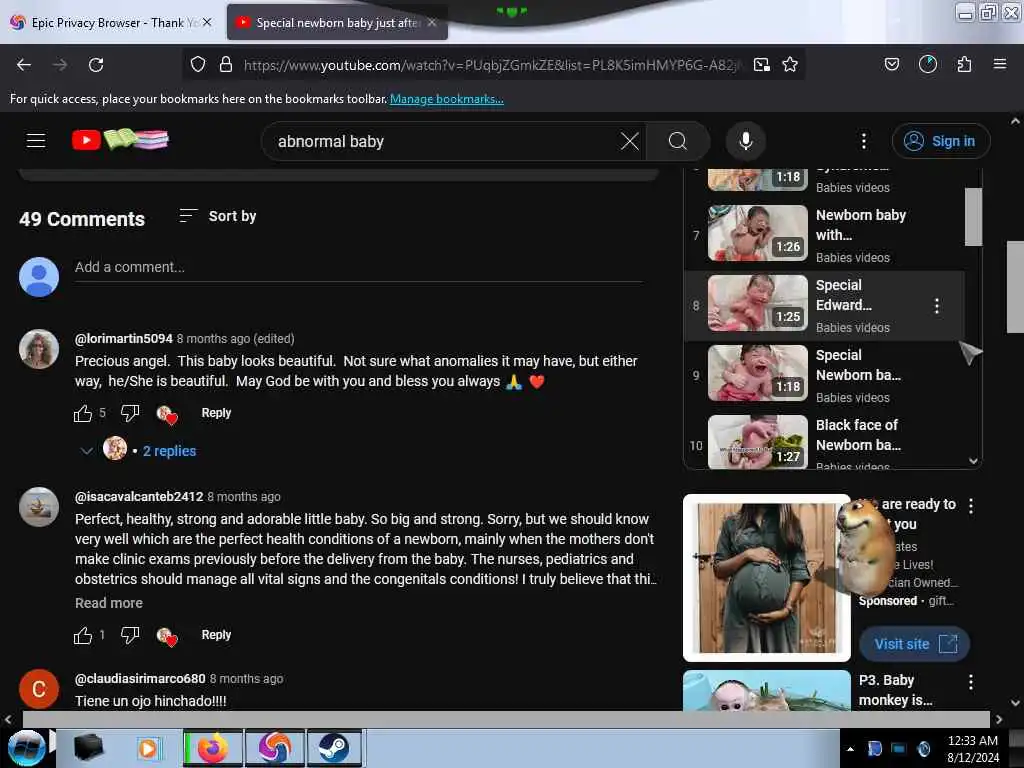Open the Pocket save icon
1024x768 pixels.
(x=891, y=64)
